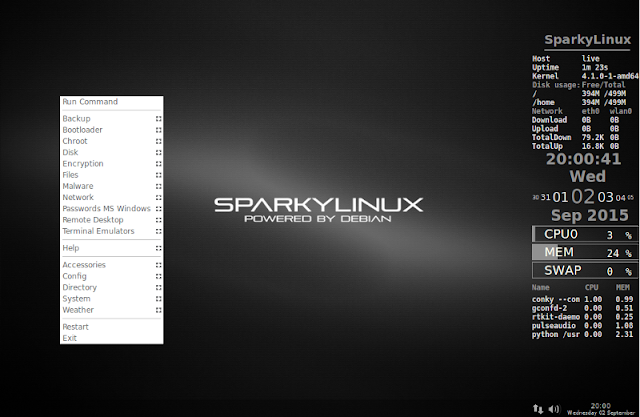Open the Help menu entry
The image size is (640, 417).
pyautogui.click(x=111, y=248)
